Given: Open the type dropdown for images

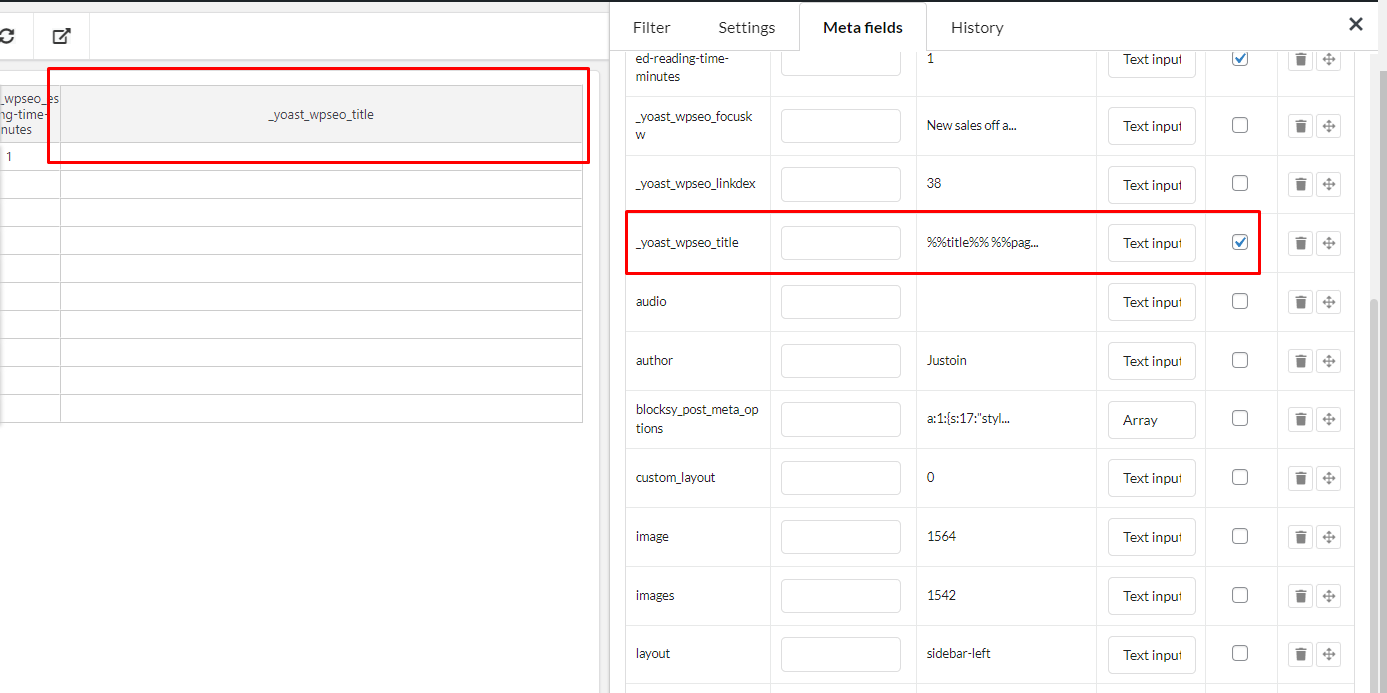Looking at the screenshot, I should coord(1152,596).
